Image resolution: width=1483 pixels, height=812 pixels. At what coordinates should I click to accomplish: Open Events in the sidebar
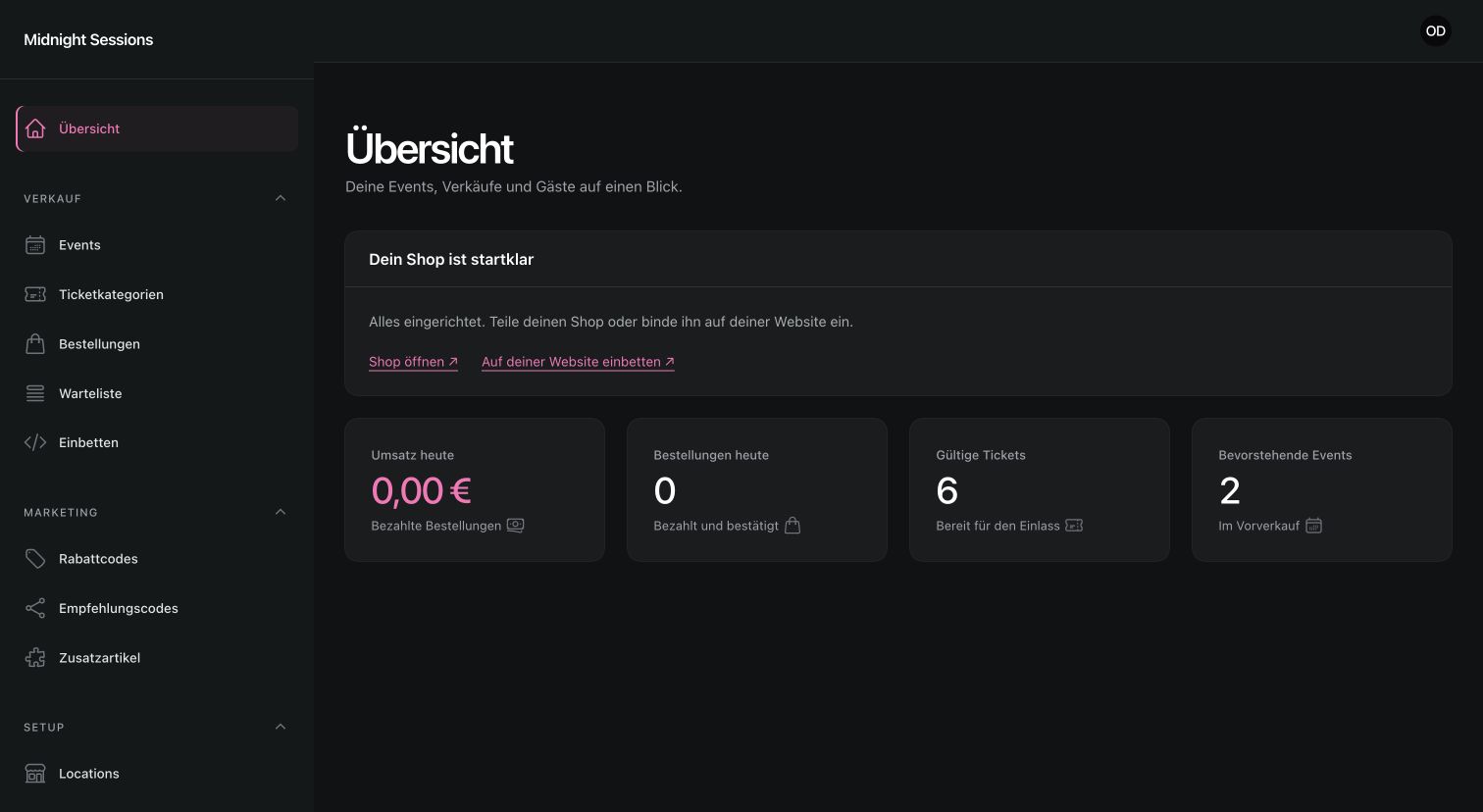[157, 245]
